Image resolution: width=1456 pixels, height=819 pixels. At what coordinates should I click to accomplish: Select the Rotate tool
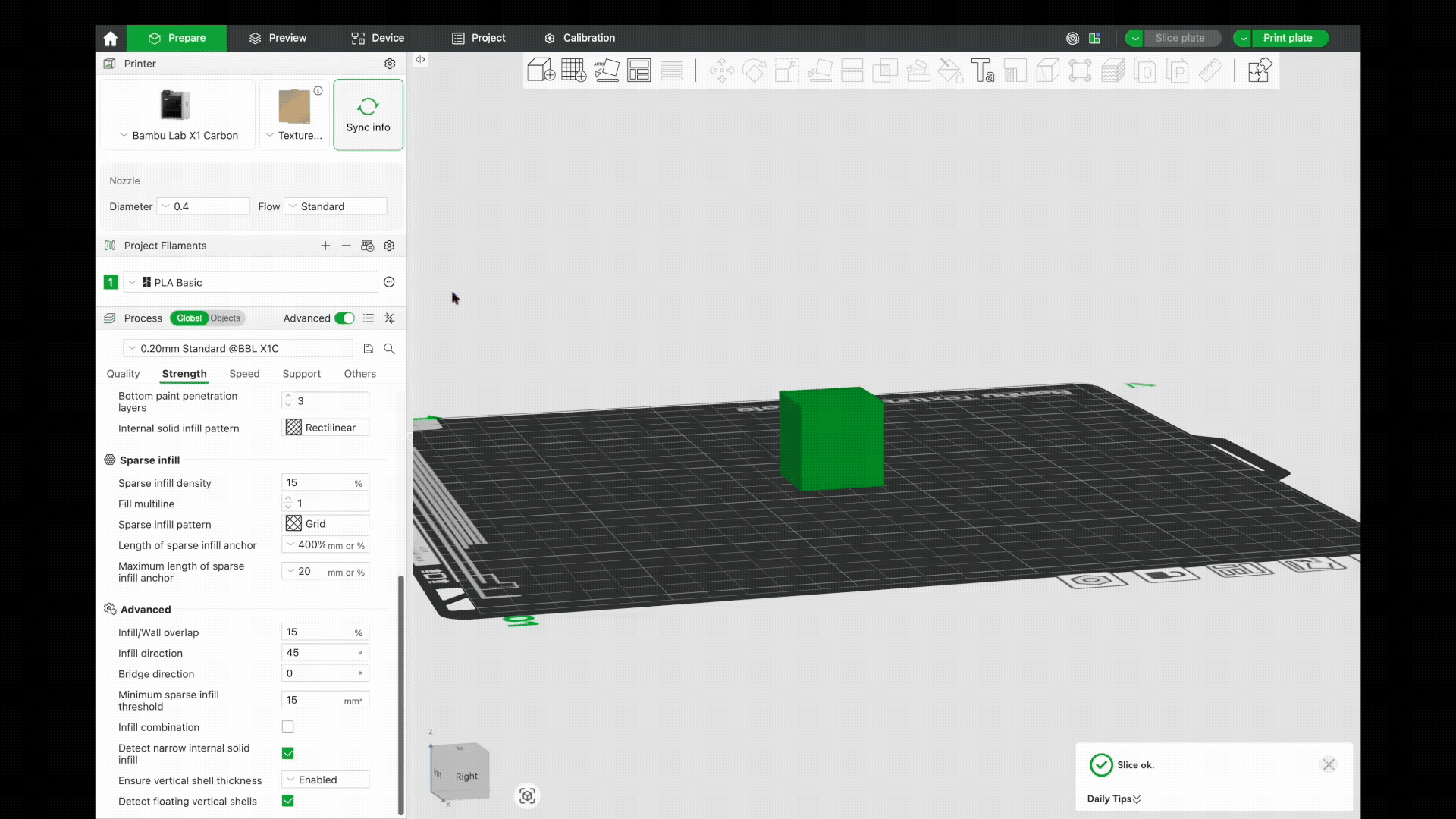[x=755, y=70]
